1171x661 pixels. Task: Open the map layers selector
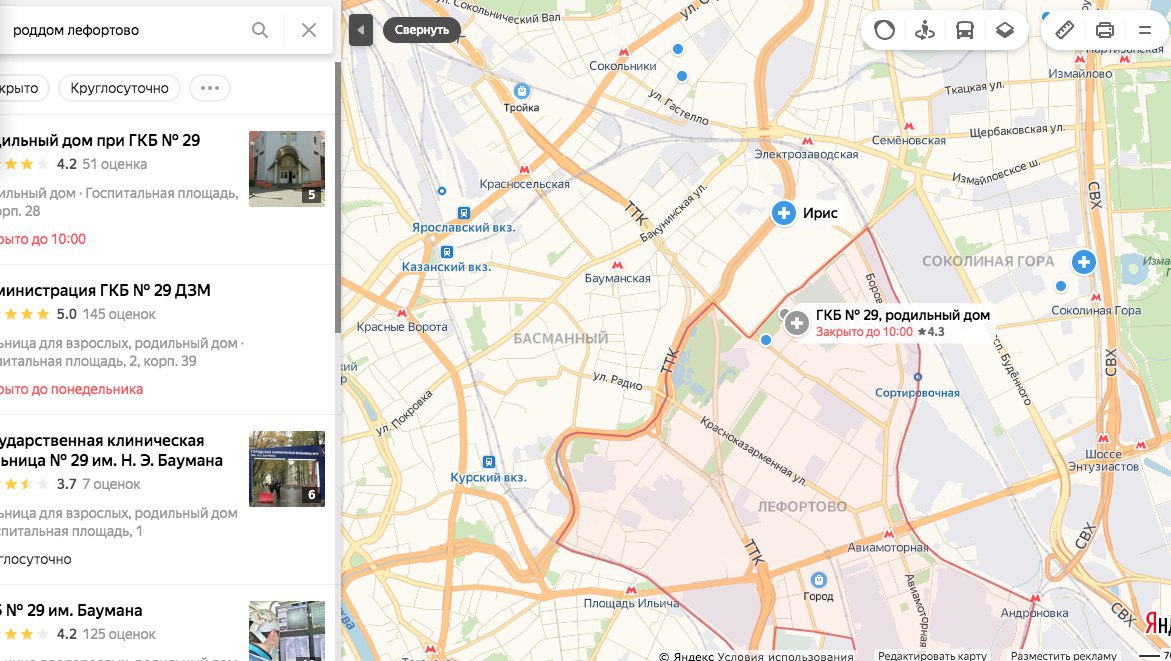[1005, 30]
